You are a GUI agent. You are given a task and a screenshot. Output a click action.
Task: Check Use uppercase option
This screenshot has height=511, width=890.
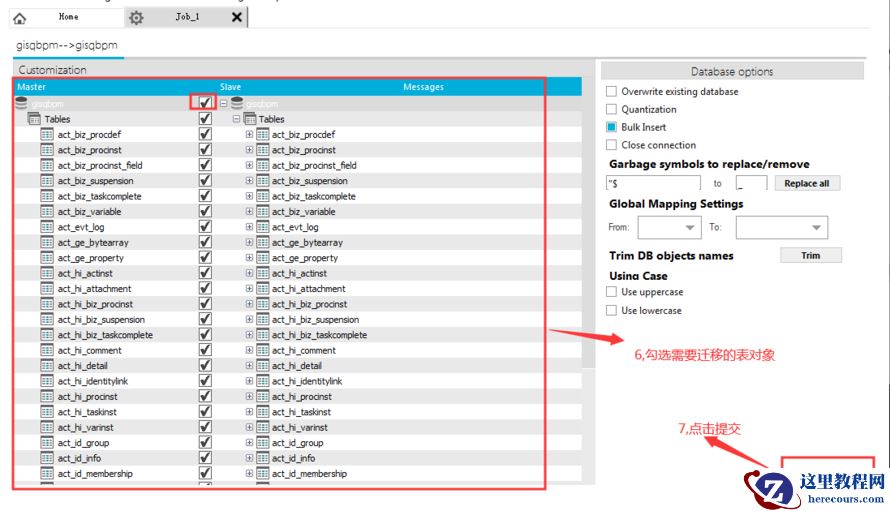611,292
